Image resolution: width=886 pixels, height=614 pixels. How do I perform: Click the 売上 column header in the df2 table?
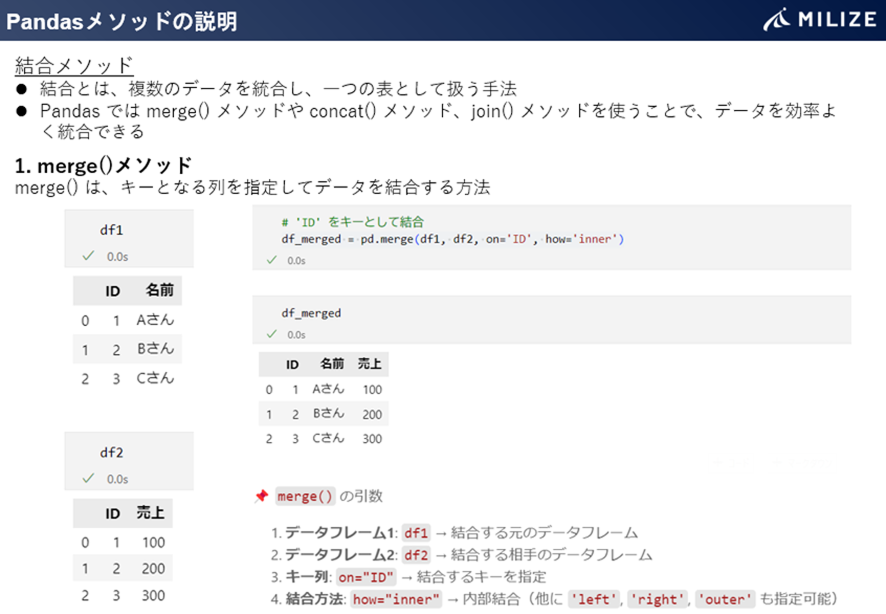coord(150,513)
